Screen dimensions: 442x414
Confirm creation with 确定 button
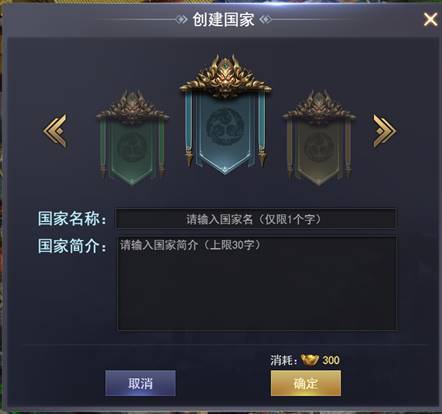[306, 383]
